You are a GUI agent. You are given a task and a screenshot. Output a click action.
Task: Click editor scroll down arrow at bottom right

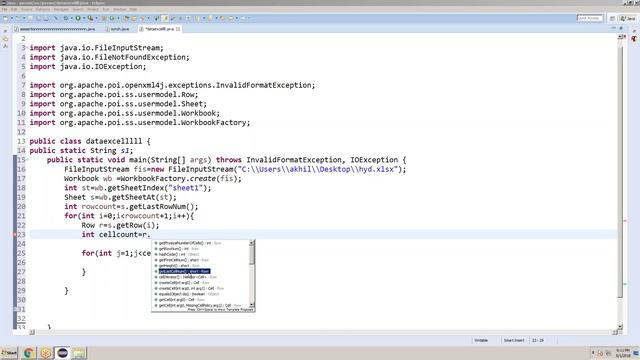[x=620, y=327]
